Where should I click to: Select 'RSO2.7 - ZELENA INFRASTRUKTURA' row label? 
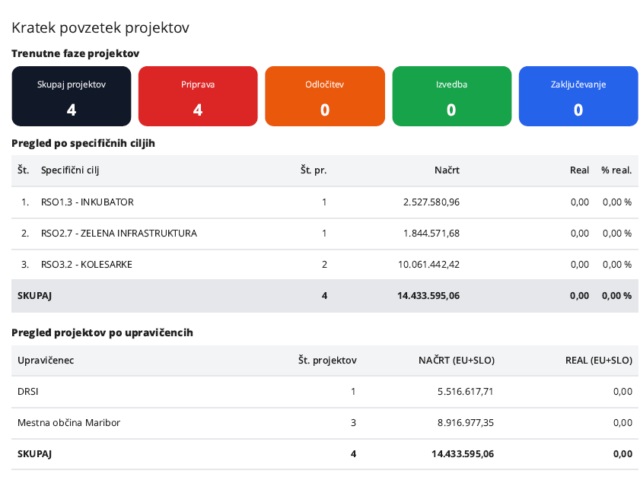(119, 233)
